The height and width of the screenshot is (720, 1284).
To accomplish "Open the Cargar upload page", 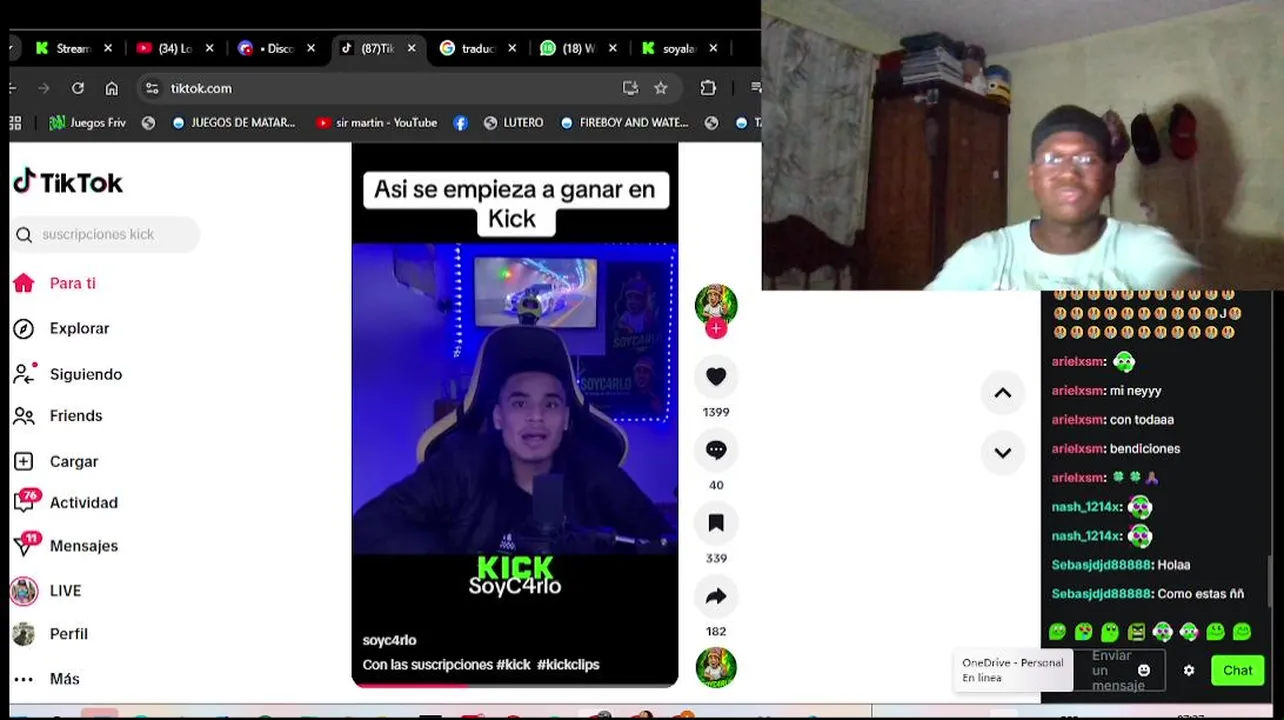I will [x=56, y=461].
